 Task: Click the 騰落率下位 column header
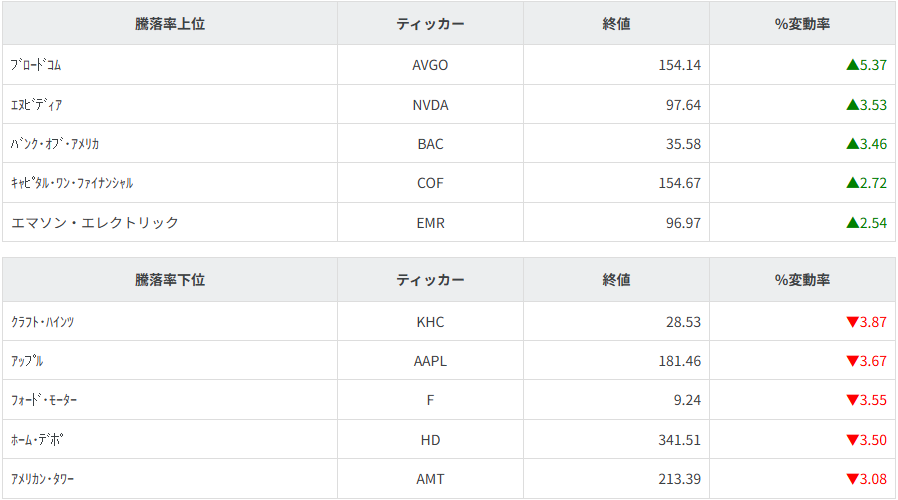click(x=170, y=280)
